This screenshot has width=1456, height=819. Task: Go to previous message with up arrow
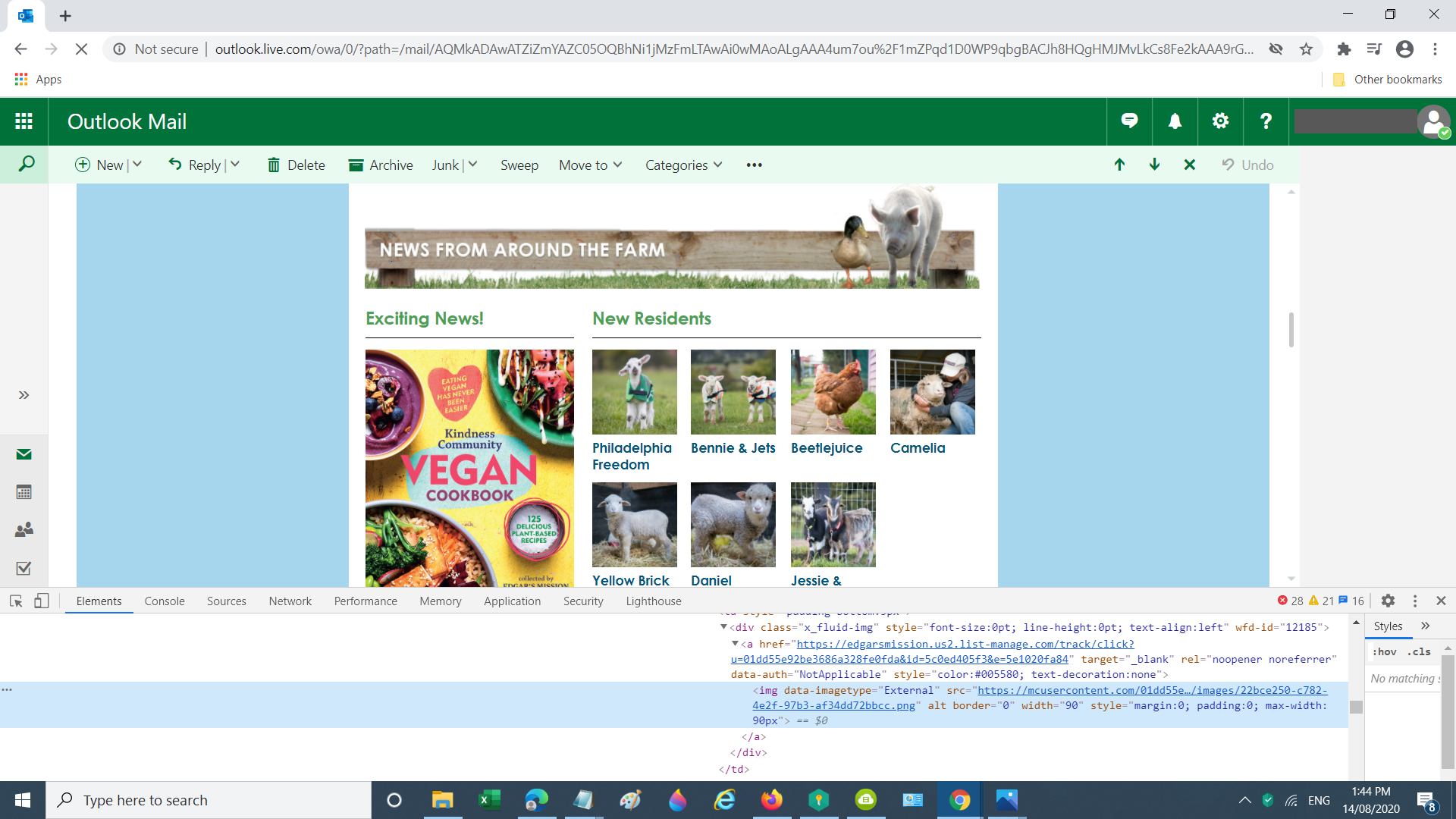click(x=1119, y=165)
